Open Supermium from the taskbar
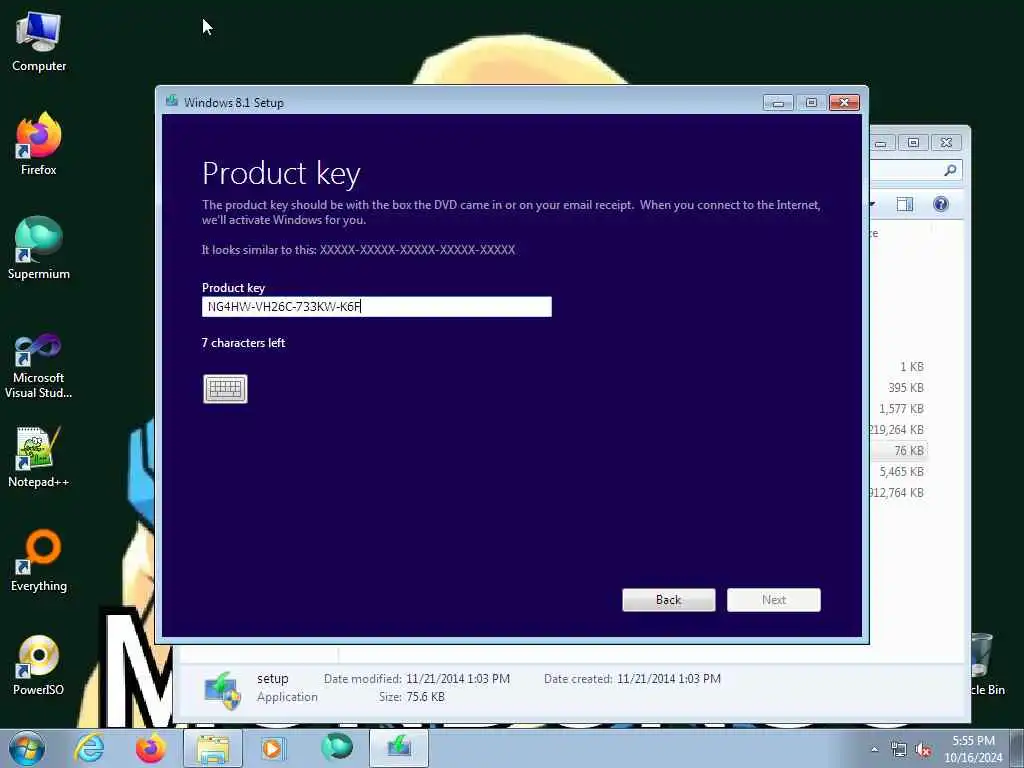Image resolution: width=1024 pixels, height=768 pixels. click(337, 748)
